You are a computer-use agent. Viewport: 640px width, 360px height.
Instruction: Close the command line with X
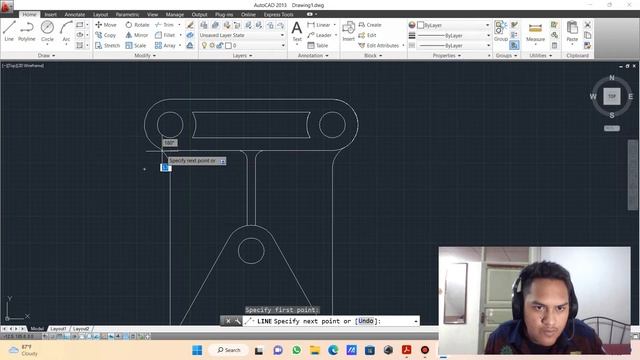pyautogui.click(x=228, y=321)
